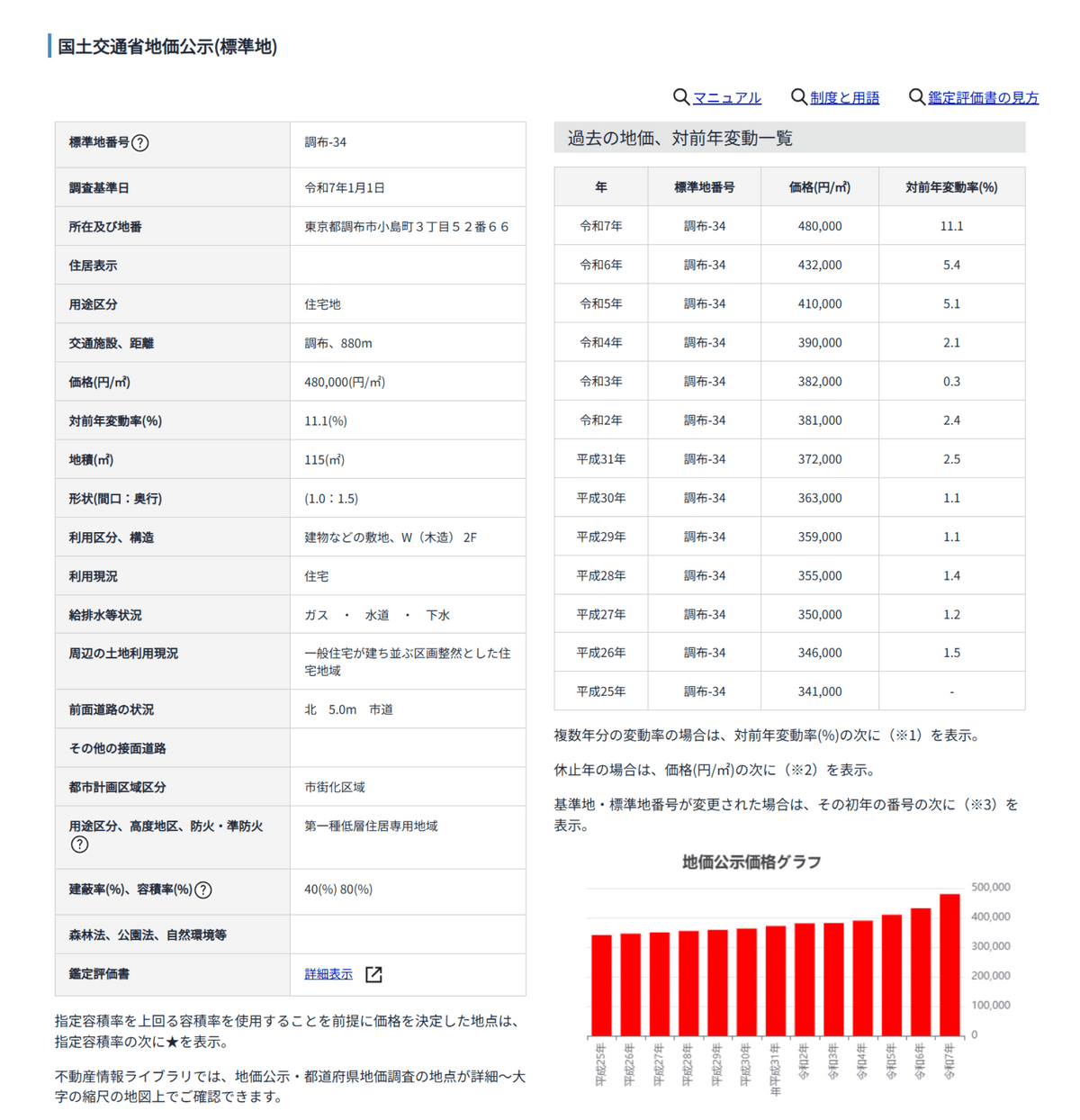Click the external-link icon beside 詳細表示
1080x1120 pixels.
click(374, 974)
